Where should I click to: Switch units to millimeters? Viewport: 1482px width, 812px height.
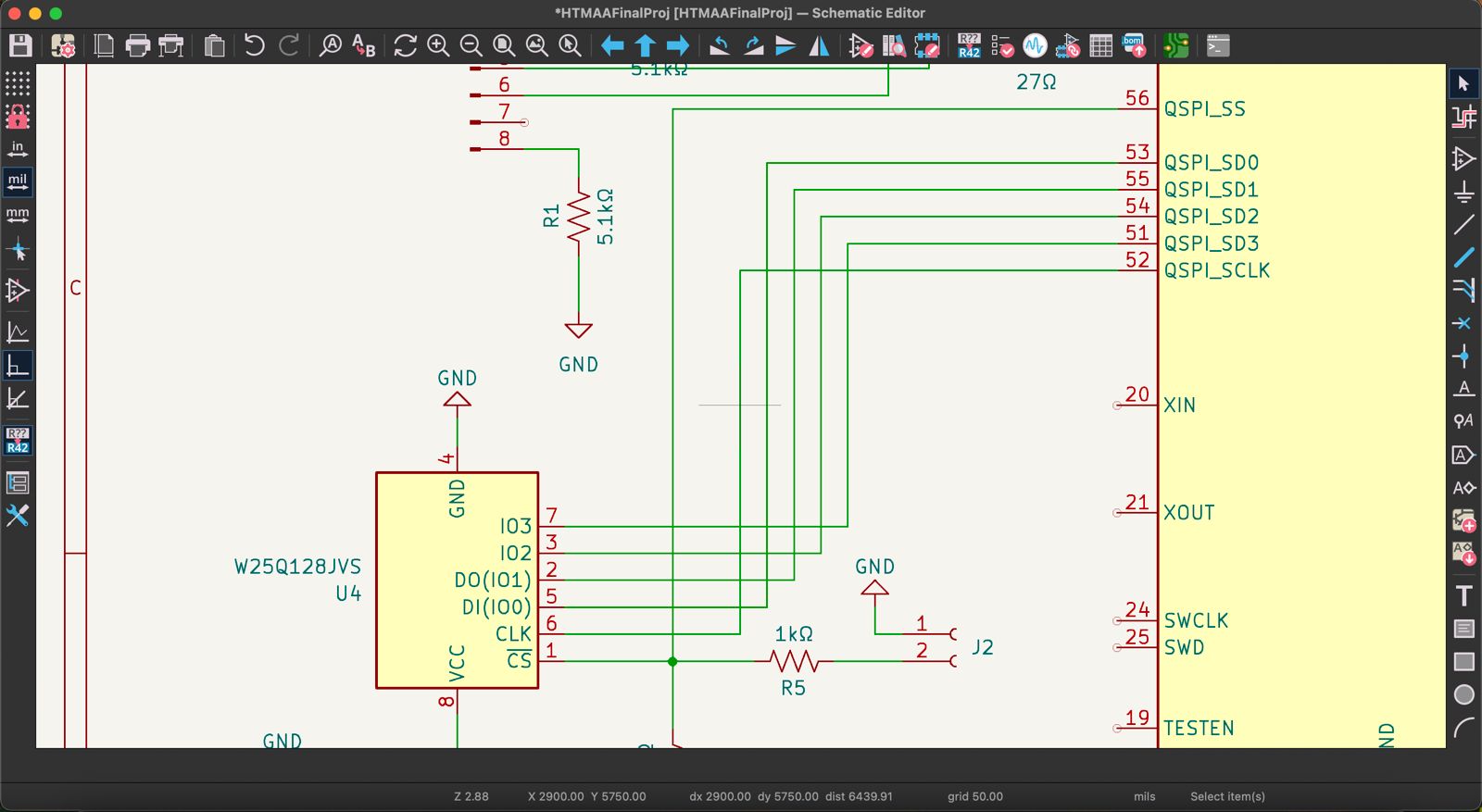point(18,216)
